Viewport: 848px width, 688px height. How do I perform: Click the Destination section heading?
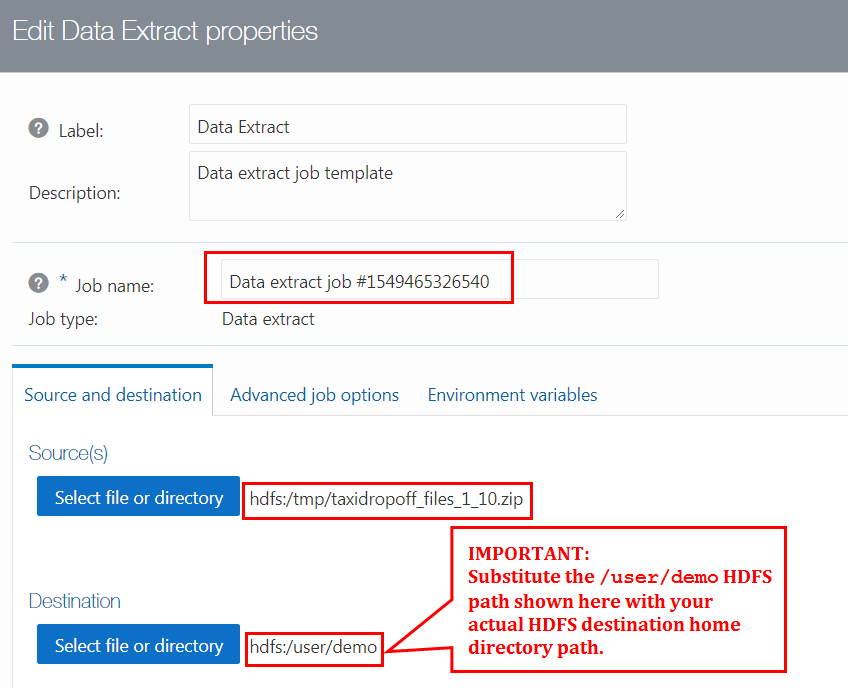(75, 601)
